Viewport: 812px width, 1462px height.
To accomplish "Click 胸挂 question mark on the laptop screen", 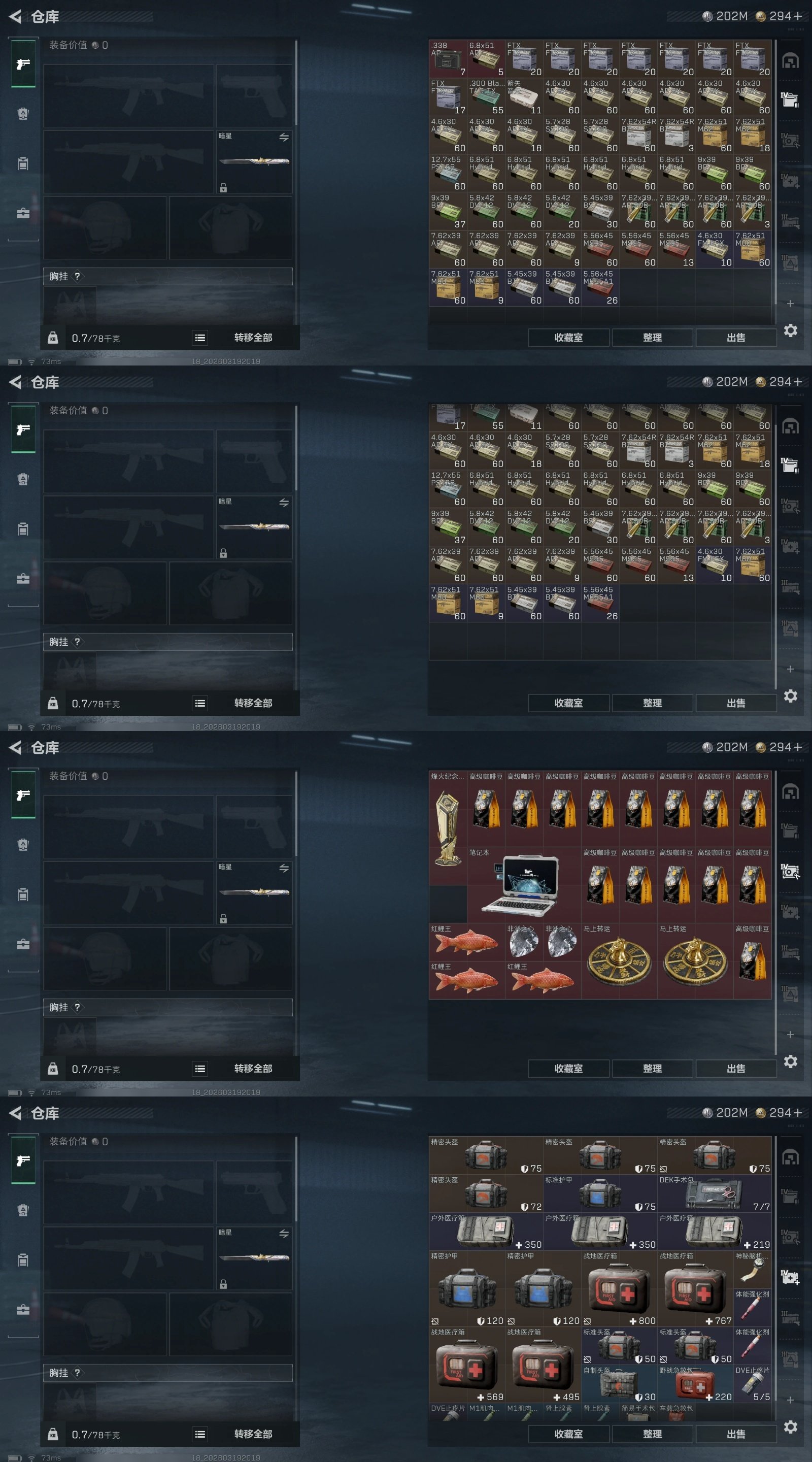I will [77, 1007].
